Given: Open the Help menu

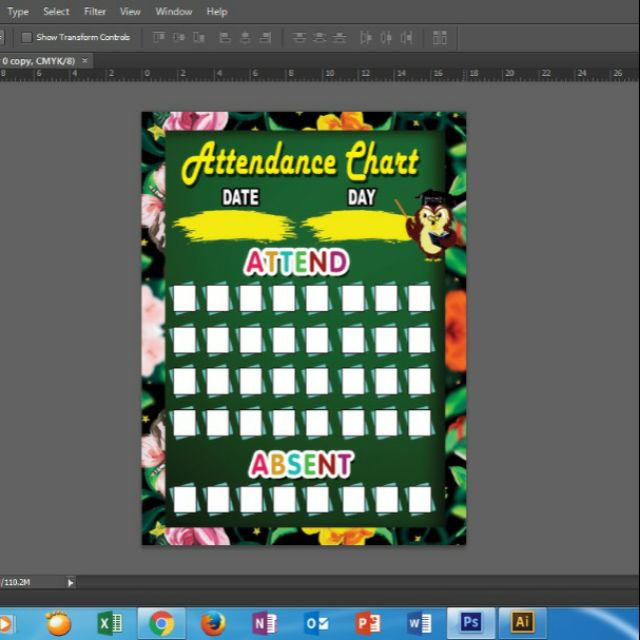Looking at the screenshot, I should (x=217, y=12).
